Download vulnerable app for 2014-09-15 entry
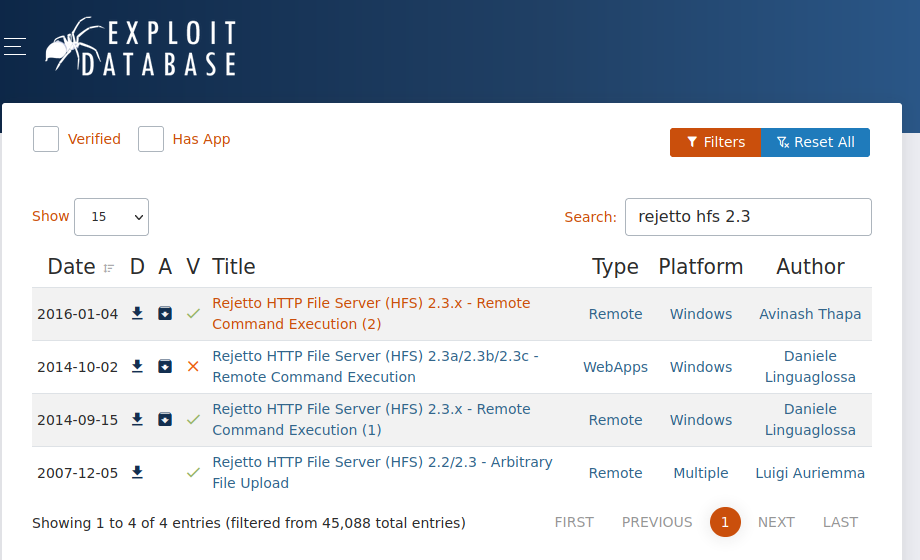This screenshot has width=920, height=560. click(x=165, y=420)
